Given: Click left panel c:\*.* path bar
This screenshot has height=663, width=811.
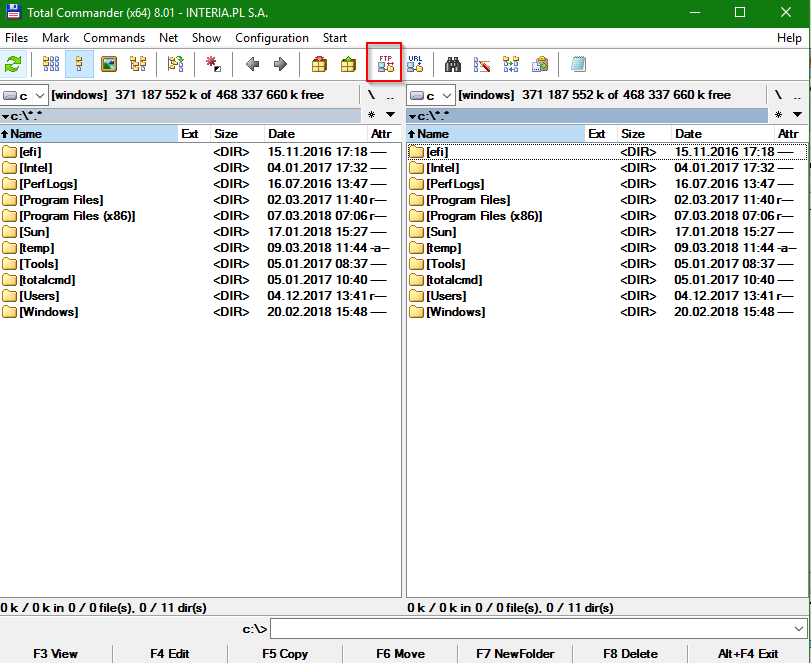Looking at the screenshot, I should point(181,115).
